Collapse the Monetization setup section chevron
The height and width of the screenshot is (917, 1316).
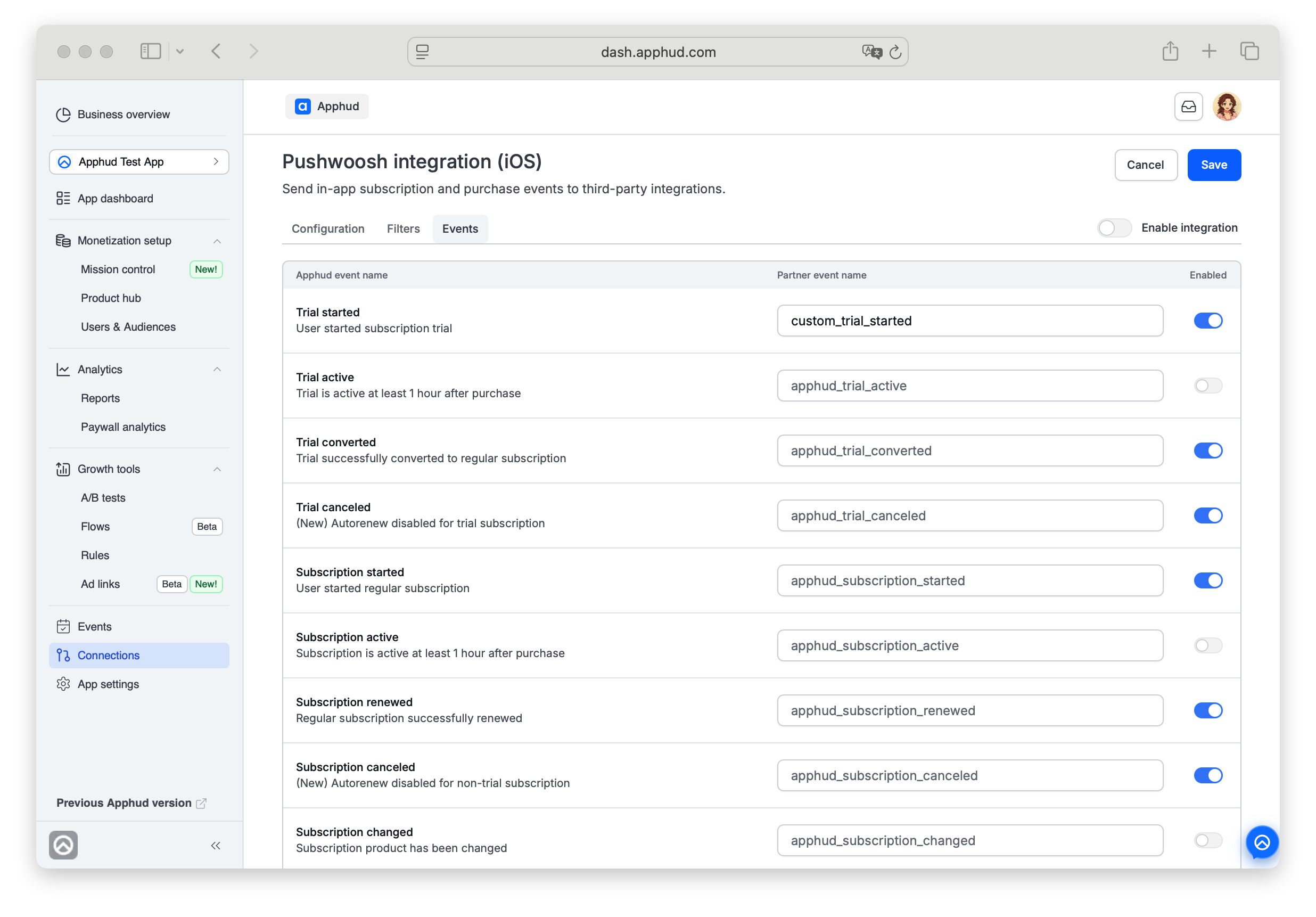pyautogui.click(x=217, y=241)
